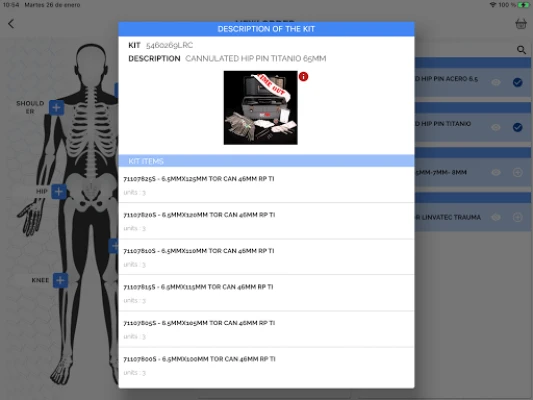Viewport: 533px width, 400px height.
Task: Go back using the top-left arrow
Action: pyautogui.click(x=11, y=23)
